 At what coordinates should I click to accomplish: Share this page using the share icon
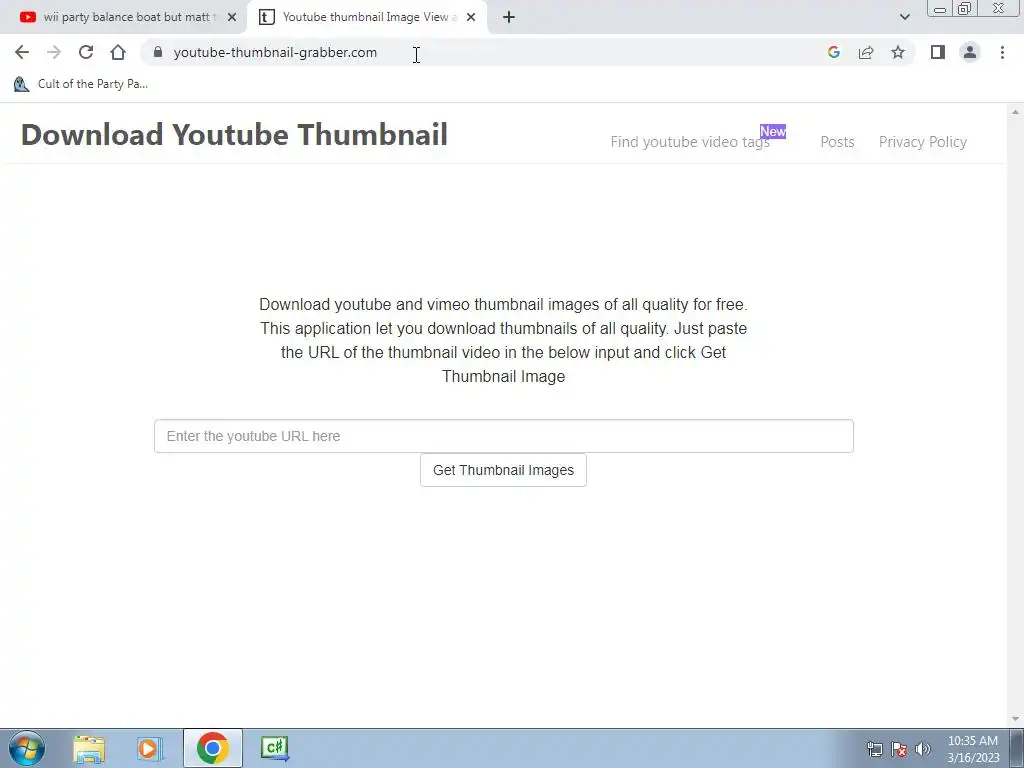866,52
